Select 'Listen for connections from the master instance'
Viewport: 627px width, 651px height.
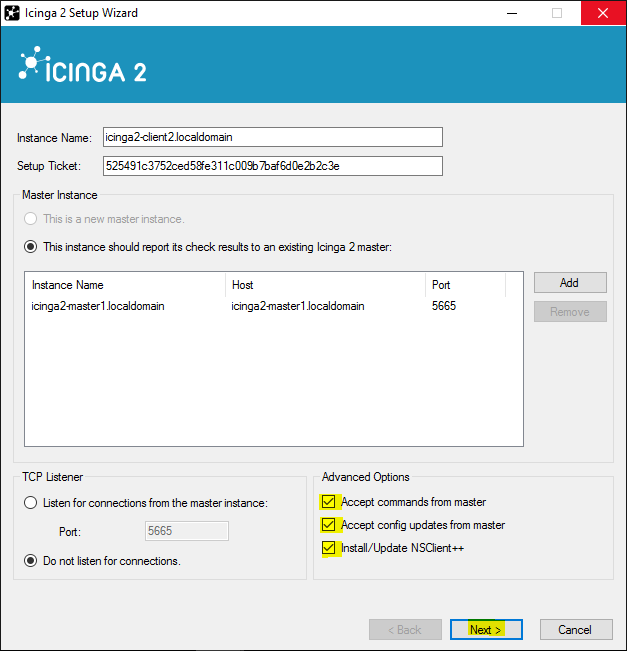pyautogui.click(x=30, y=503)
